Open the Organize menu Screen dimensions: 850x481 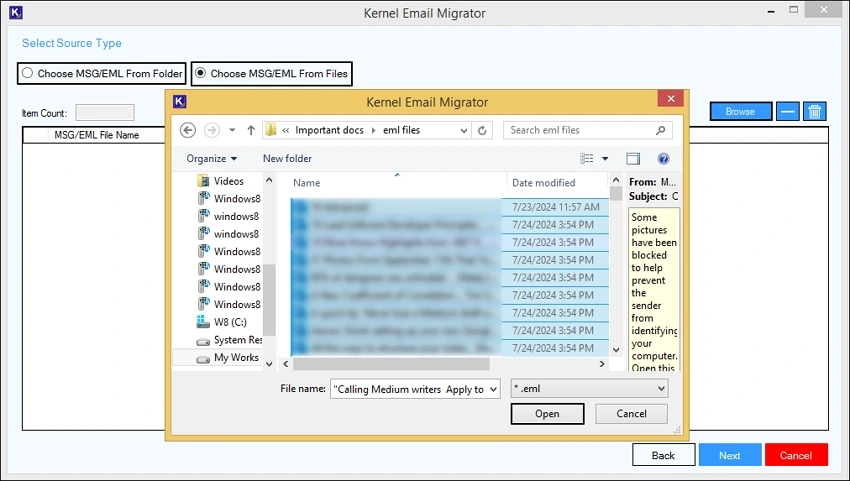211,158
